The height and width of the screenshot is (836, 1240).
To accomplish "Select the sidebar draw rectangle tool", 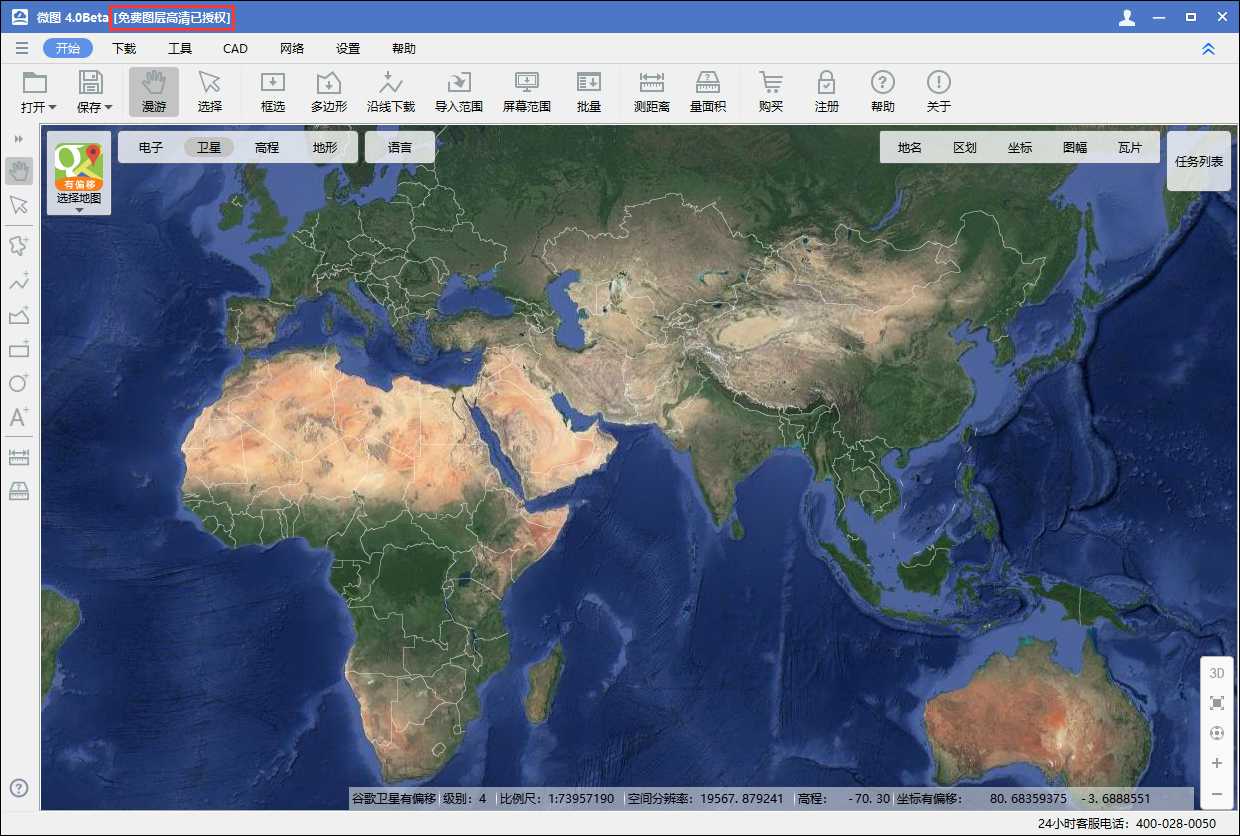I will (x=19, y=349).
